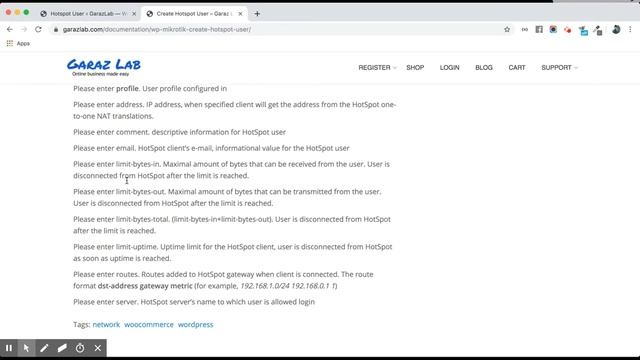The width and height of the screenshot is (640, 360).
Task: Click the browser forward arrow
Action: pyautogui.click(x=24, y=29)
